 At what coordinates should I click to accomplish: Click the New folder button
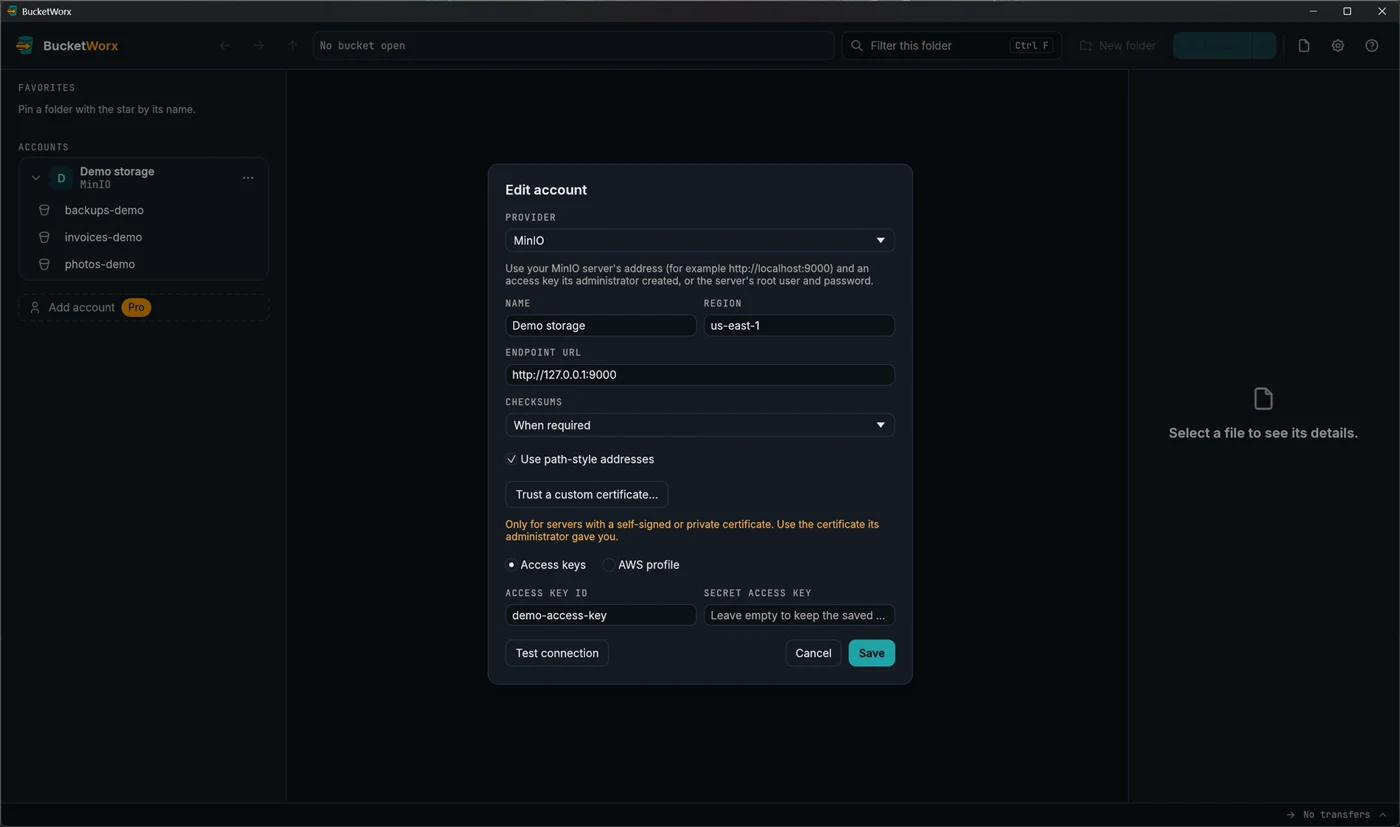(1117, 45)
